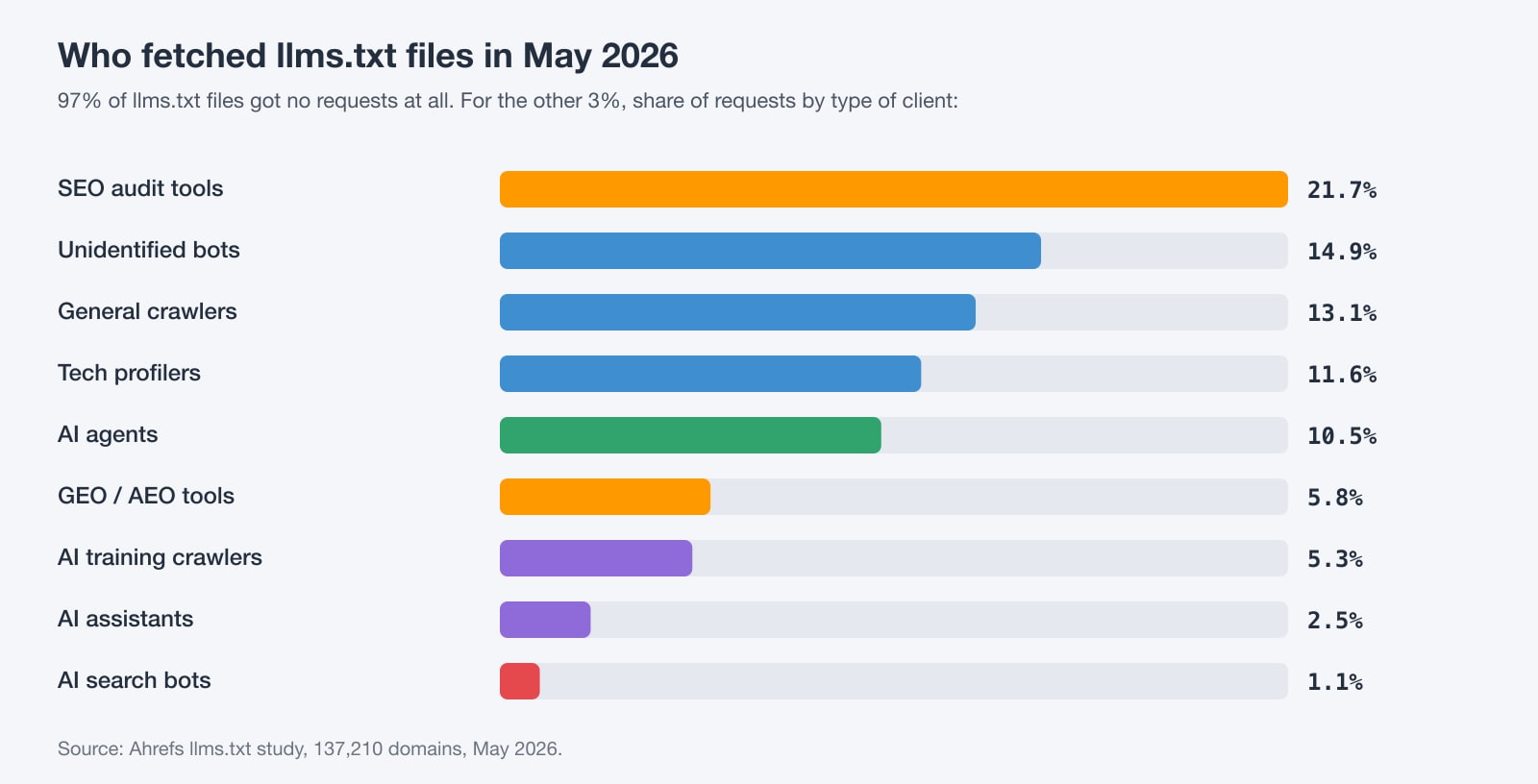Image resolution: width=1538 pixels, height=784 pixels.
Task: Click the subtitle starting '97% of llms.txt files'
Action: click(x=508, y=101)
